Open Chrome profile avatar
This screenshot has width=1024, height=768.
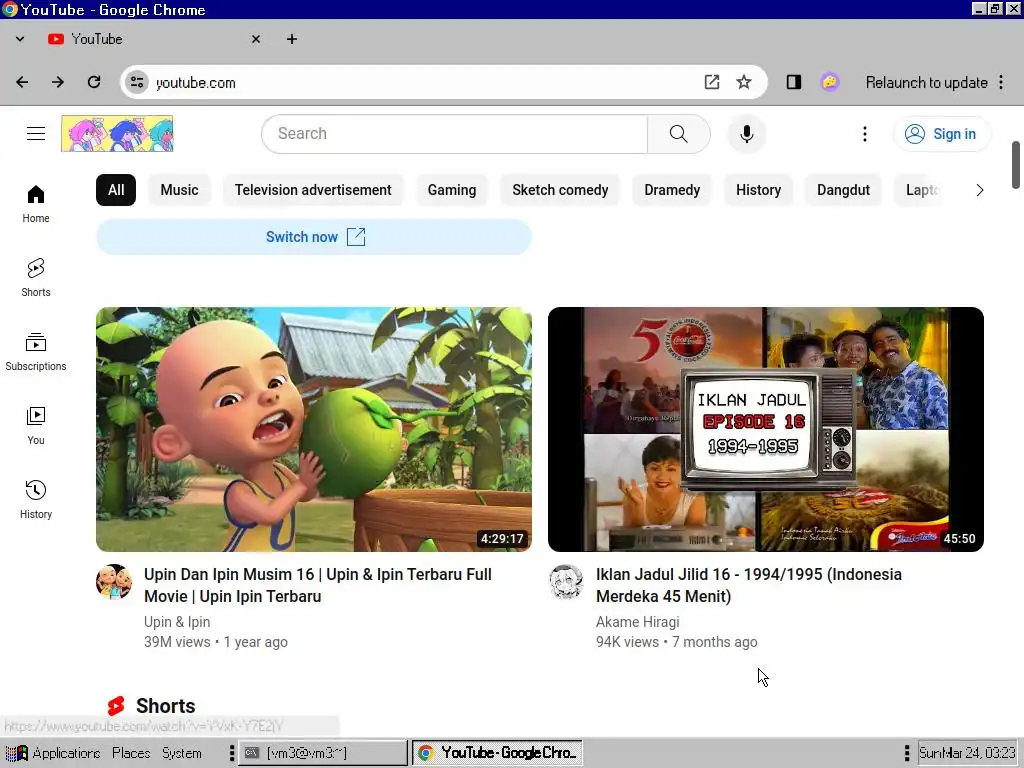pos(829,82)
